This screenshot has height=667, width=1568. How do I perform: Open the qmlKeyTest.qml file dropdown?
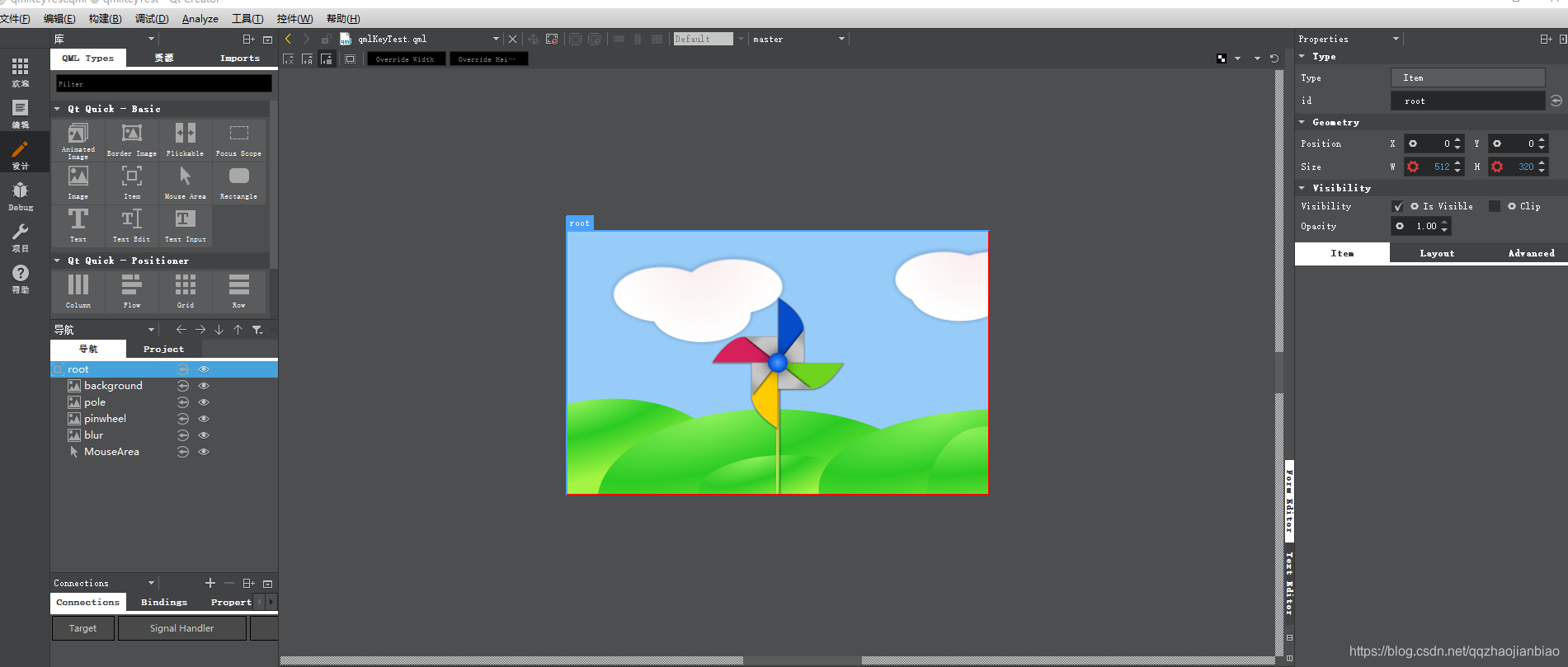(496, 39)
